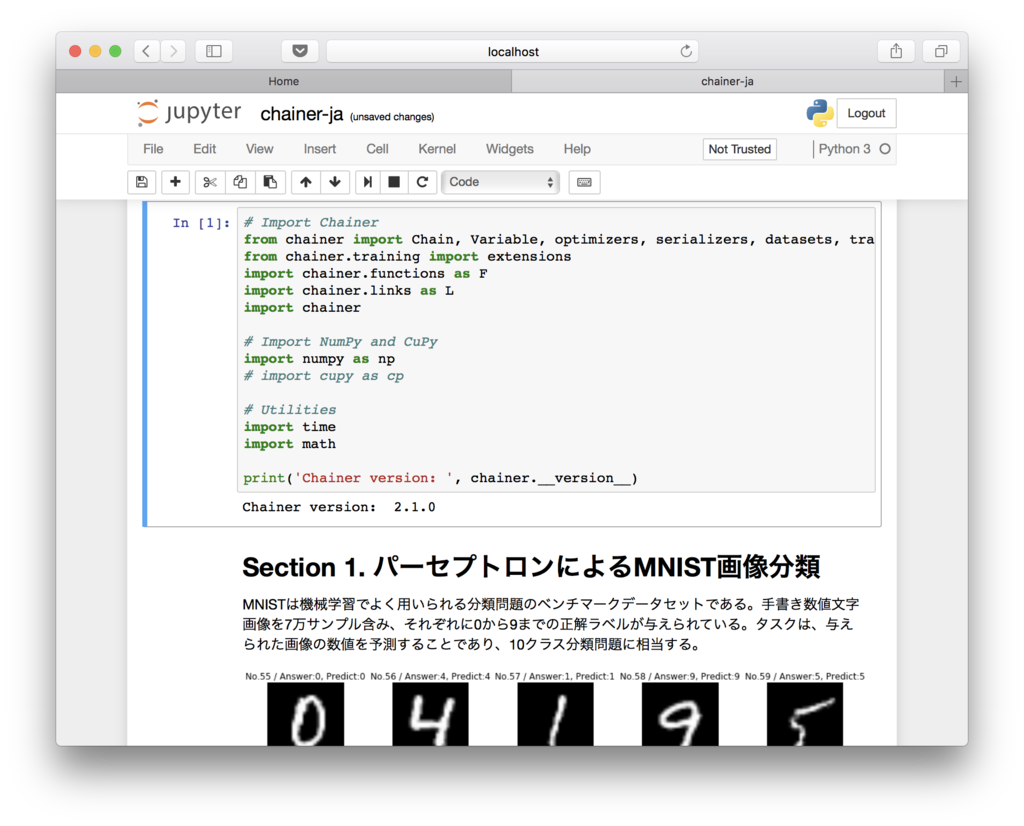This screenshot has width=1024, height=826.
Task: Paste cell below using clipboard icon
Action: pyautogui.click(x=270, y=182)
